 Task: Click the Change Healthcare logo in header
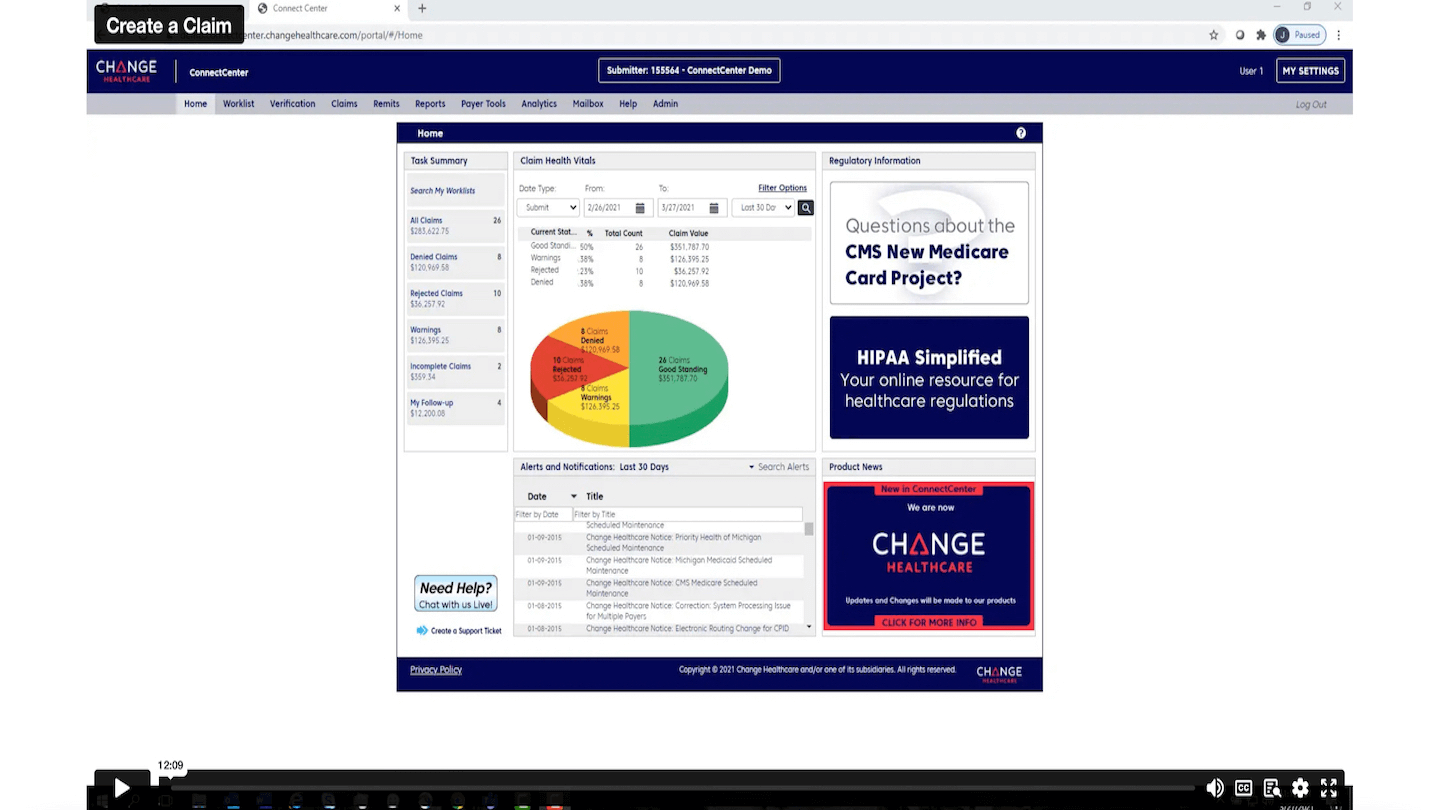coord(126,71)
